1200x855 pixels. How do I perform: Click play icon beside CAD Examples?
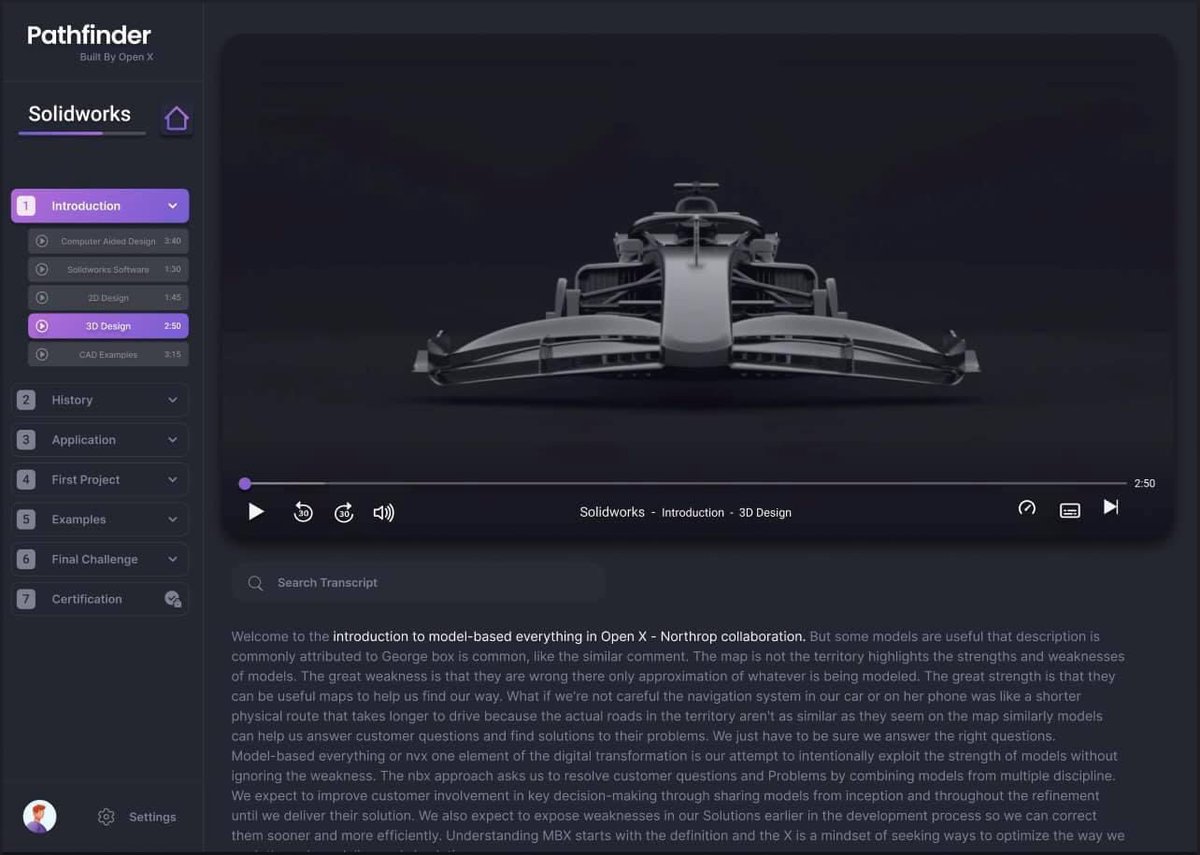[42, 354]
